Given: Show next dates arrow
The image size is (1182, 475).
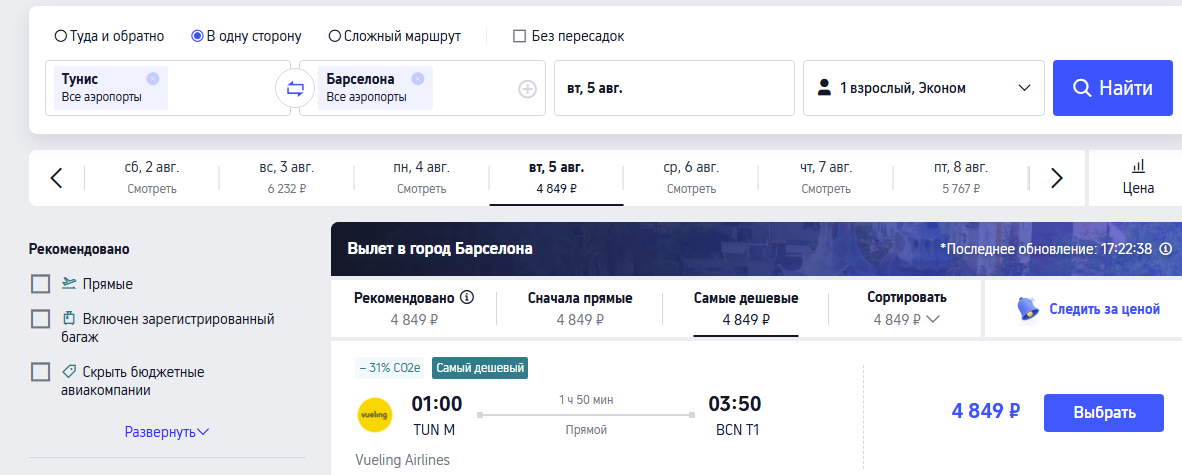Looking at the screenshot, I should click(1056, 178).
